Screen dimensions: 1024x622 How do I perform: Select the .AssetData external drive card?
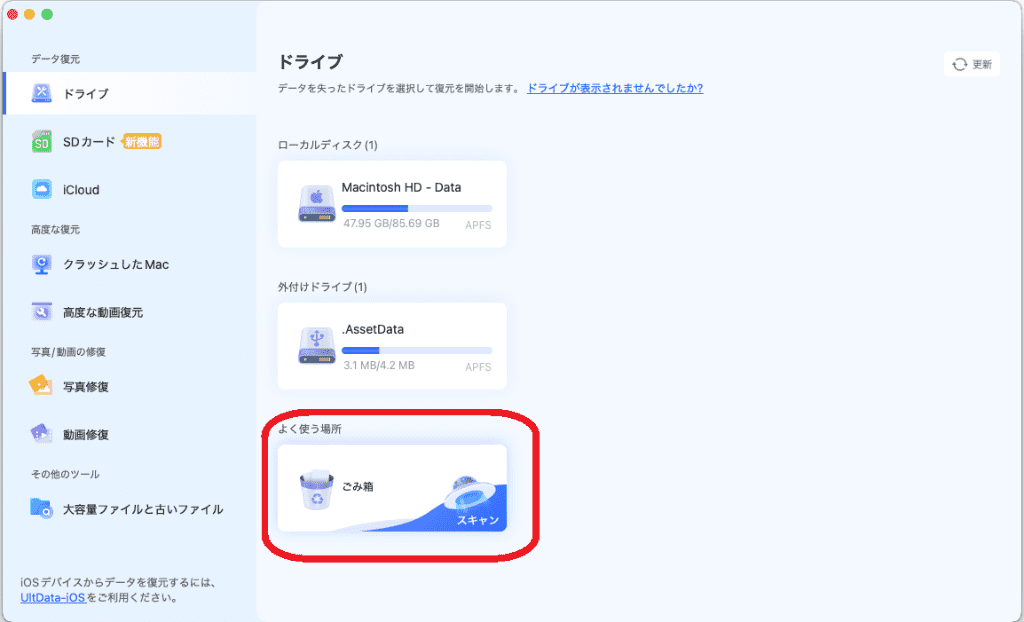391,346
